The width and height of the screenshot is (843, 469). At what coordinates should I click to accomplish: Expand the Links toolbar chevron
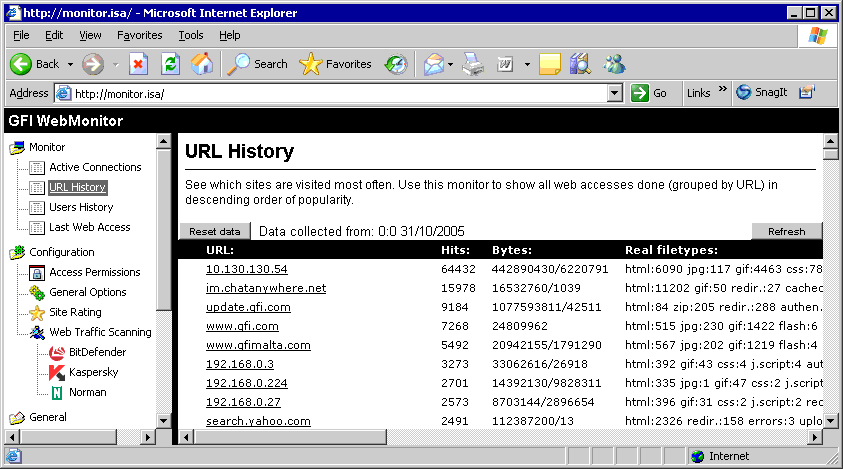(723, 89)
